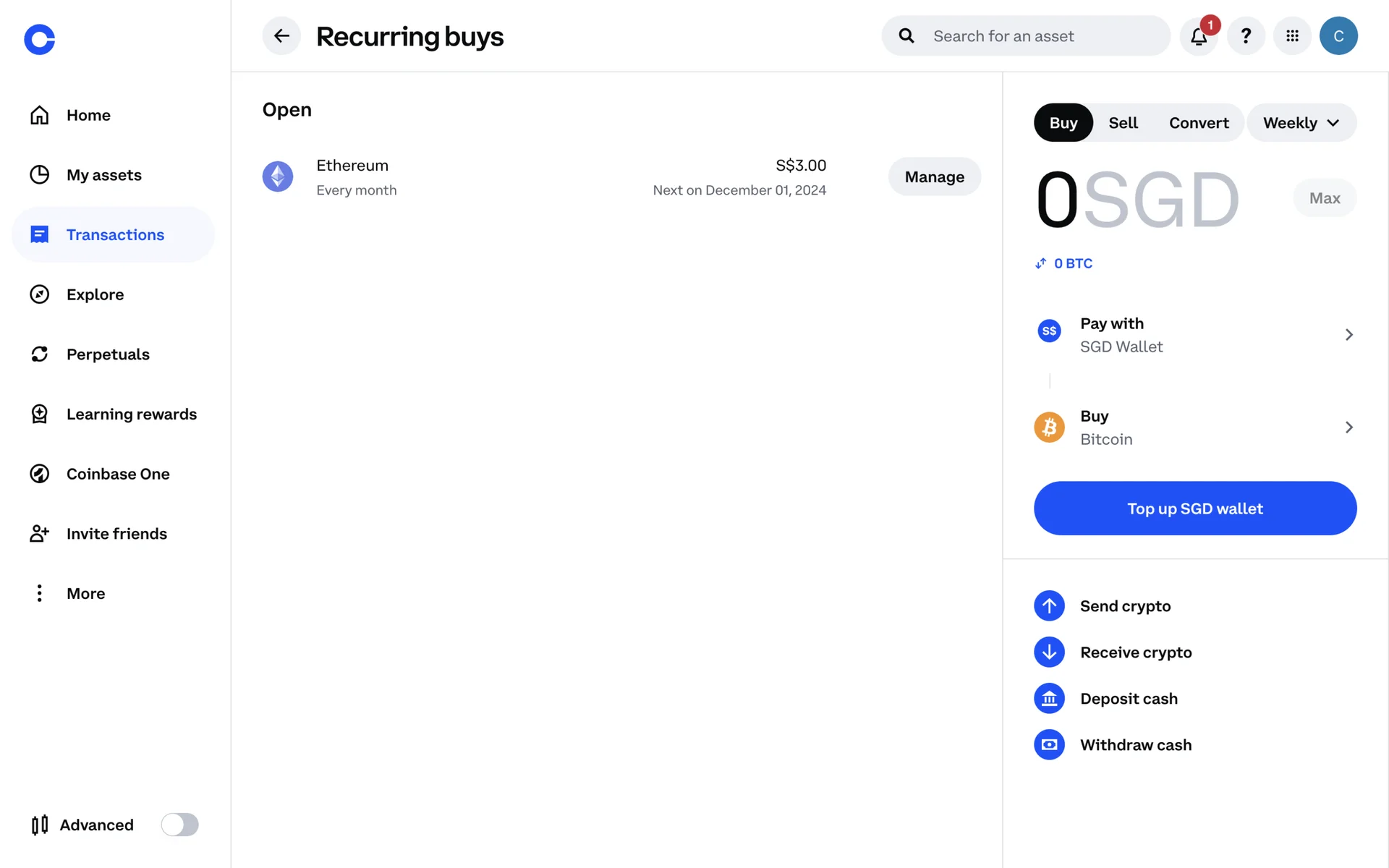Click Manage for the Ethereum recurring buy

(x=934, y=176)
